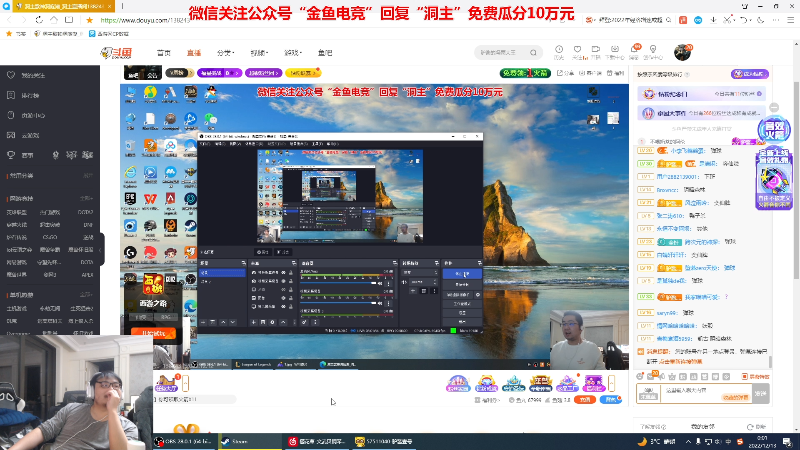The height and width of the screenshot is (450, 800).
Task: Focus the douyu.com address bar
Action: point(145,20)
